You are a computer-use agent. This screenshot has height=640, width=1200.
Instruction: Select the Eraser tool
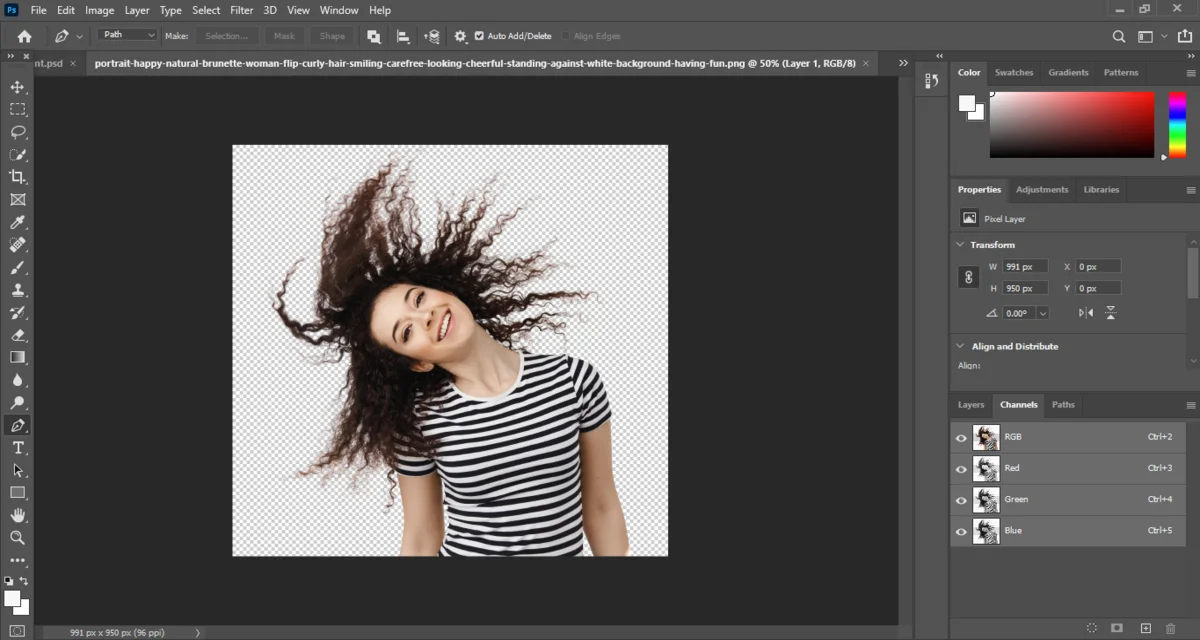pyautogui.click(x=17, y=336)
